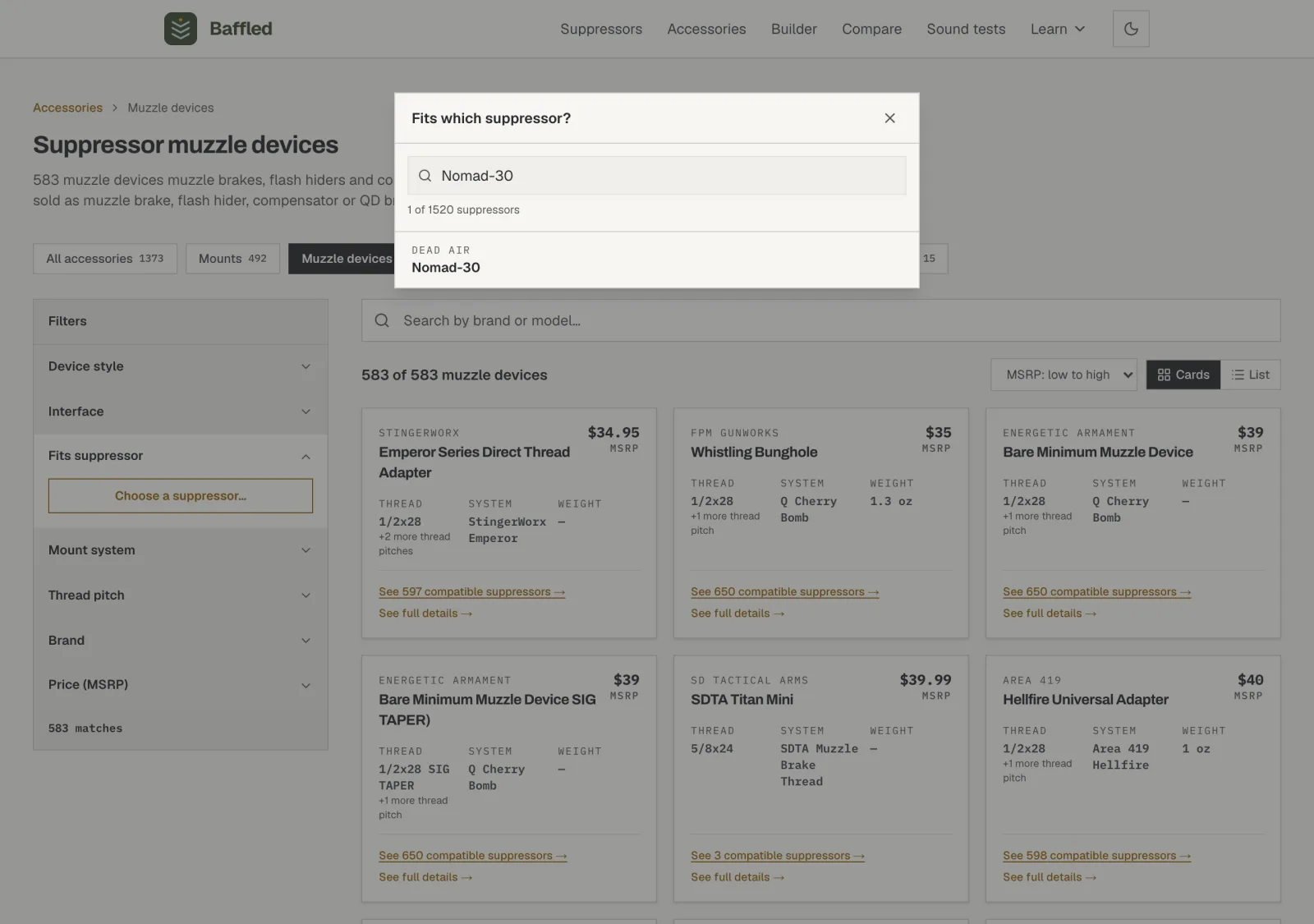Viewport: 1314px width, 924px height.
Task: Click the Baffled logo icon
Action: (x=181, y=29)
